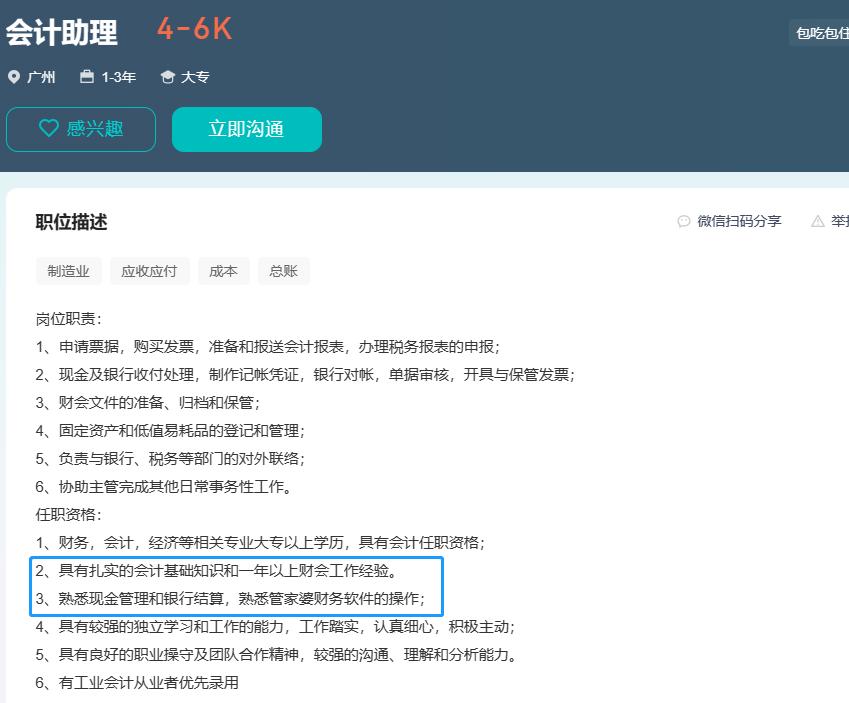Click the line starting 5、具有良好的职业操守
Viewport: 849px width, 703px height.
coord(277,655)
